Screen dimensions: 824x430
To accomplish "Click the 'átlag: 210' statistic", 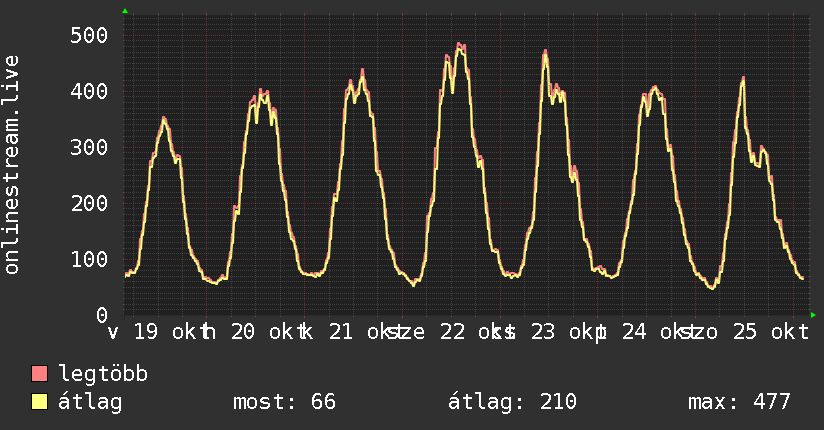I will (512, 402).
